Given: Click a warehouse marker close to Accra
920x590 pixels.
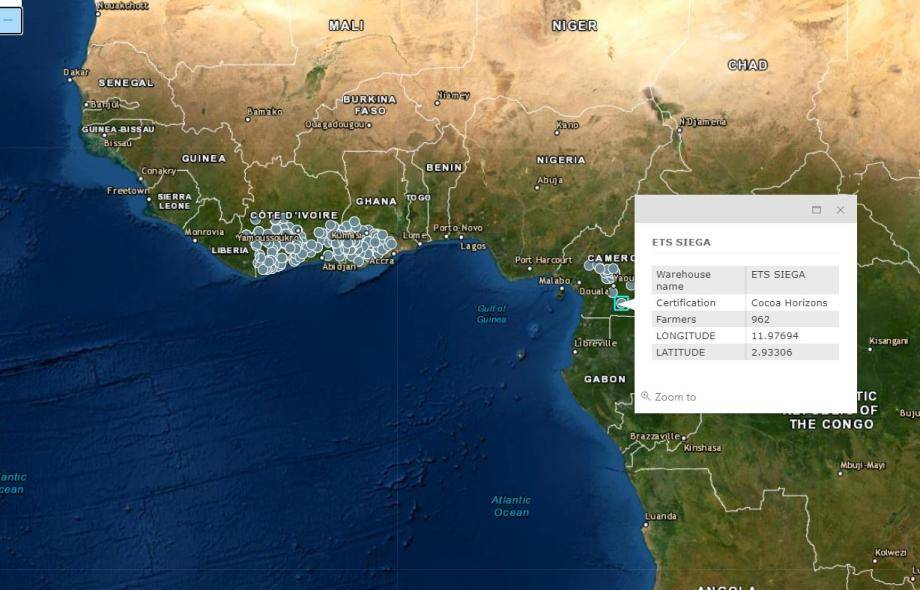Looking at the screenshot, I should coord(385,248).
